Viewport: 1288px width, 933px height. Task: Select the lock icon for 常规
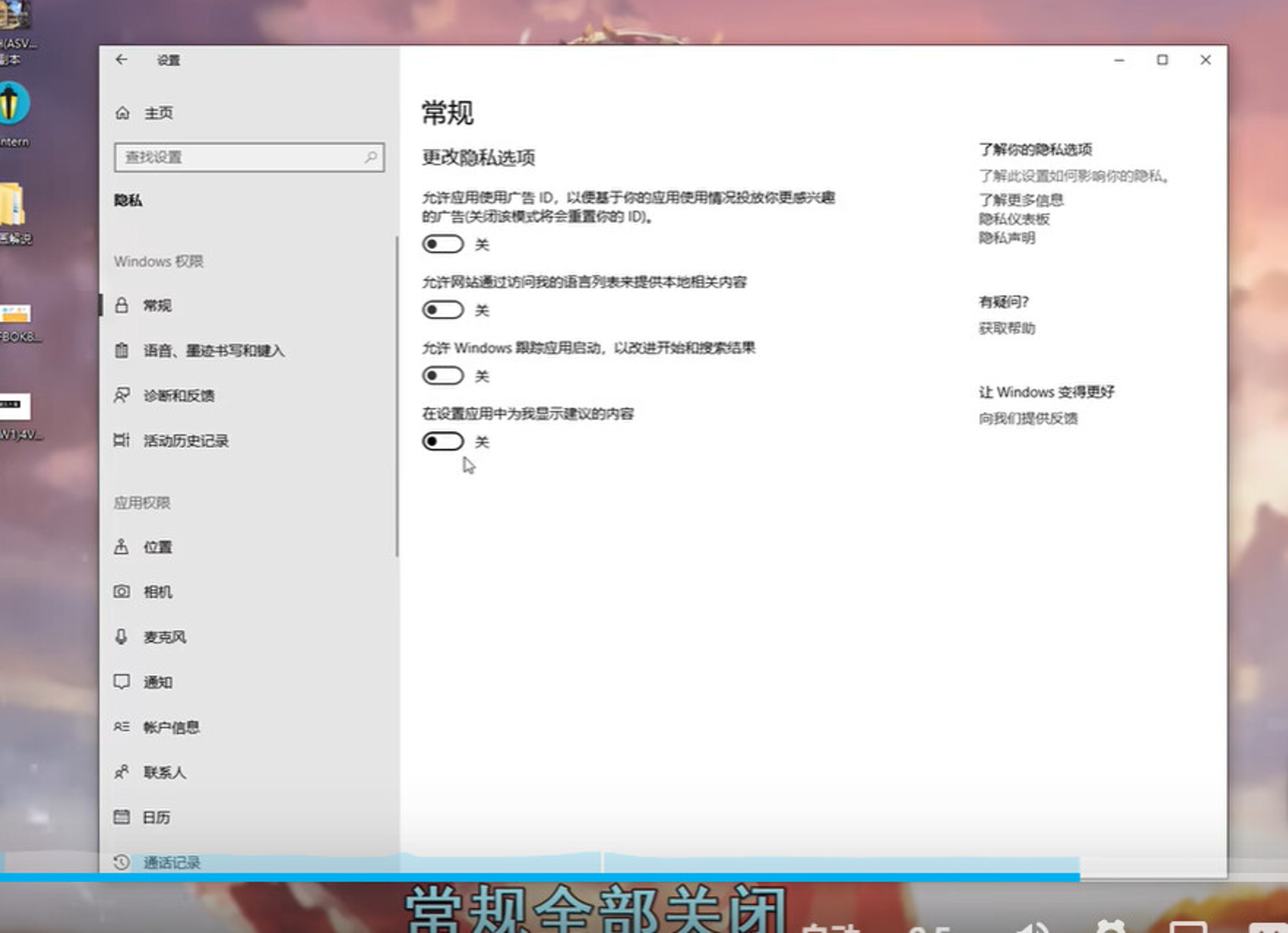point(122,305)
